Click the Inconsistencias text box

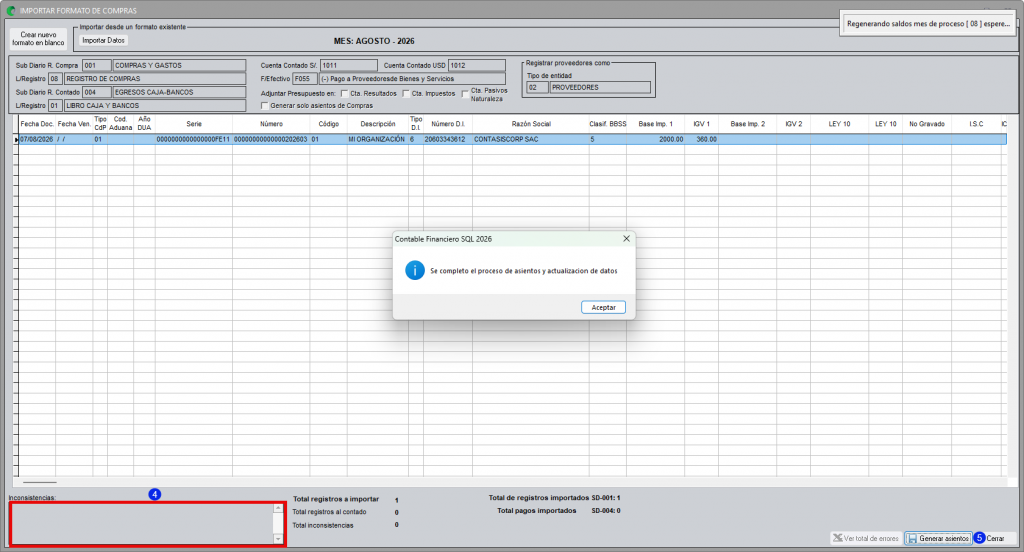142,524
